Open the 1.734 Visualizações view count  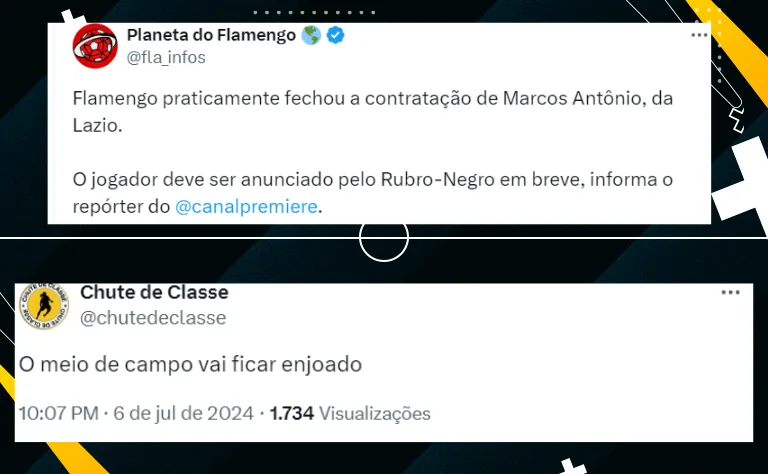click(350, 413)
